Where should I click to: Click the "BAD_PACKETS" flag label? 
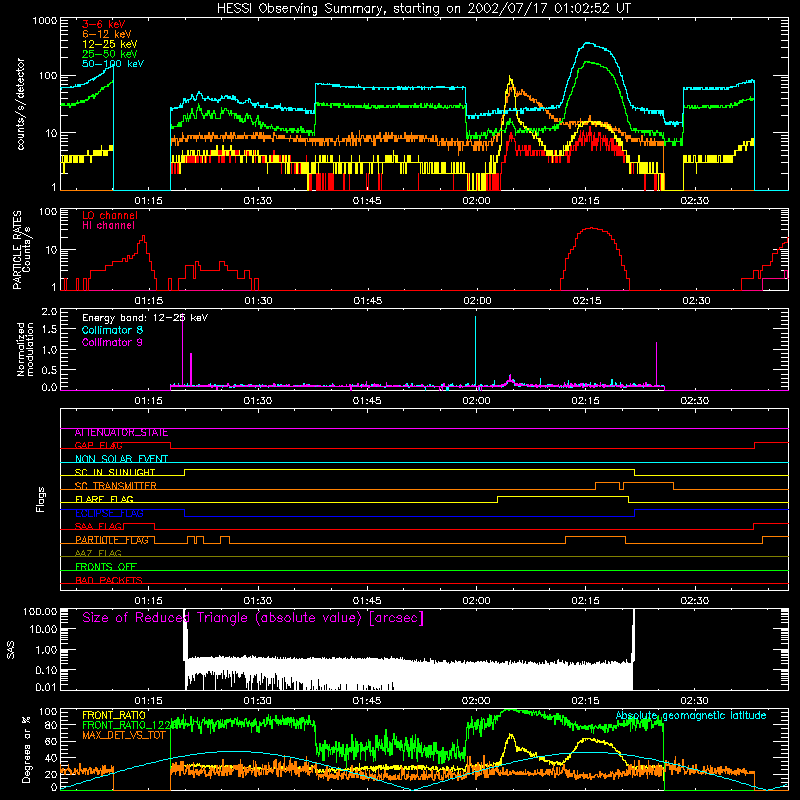[109, 580]
